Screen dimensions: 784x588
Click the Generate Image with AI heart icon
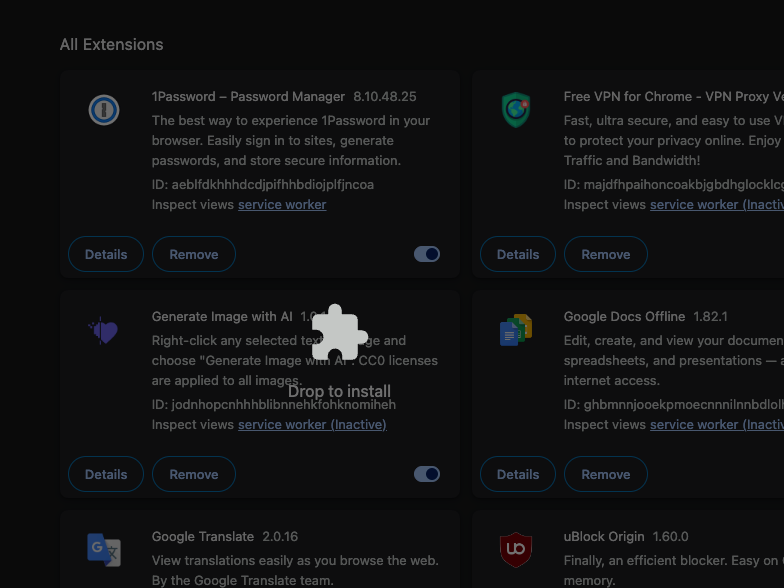104,330
